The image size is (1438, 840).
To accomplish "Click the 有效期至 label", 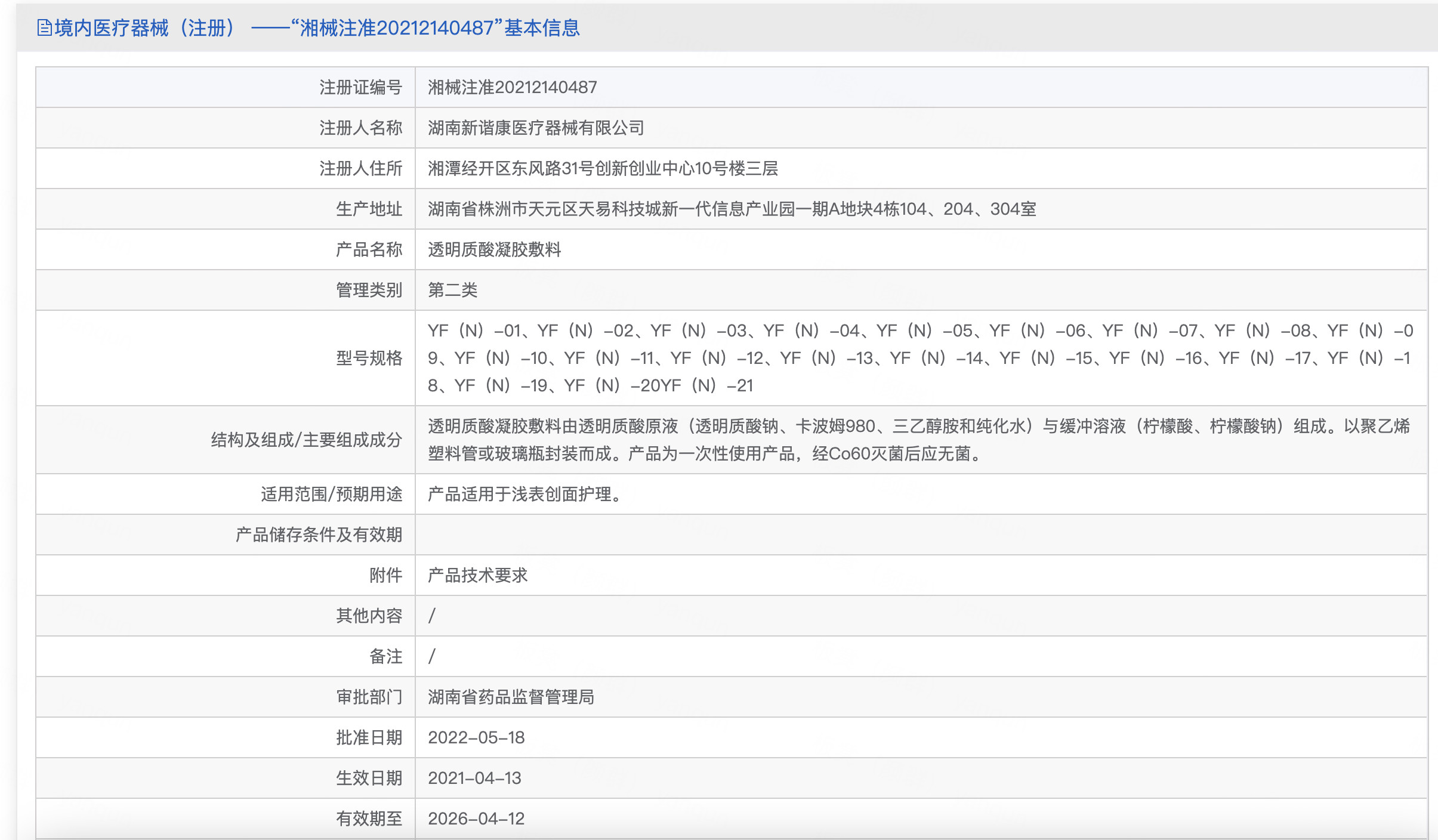I will (x=369, y=819).
